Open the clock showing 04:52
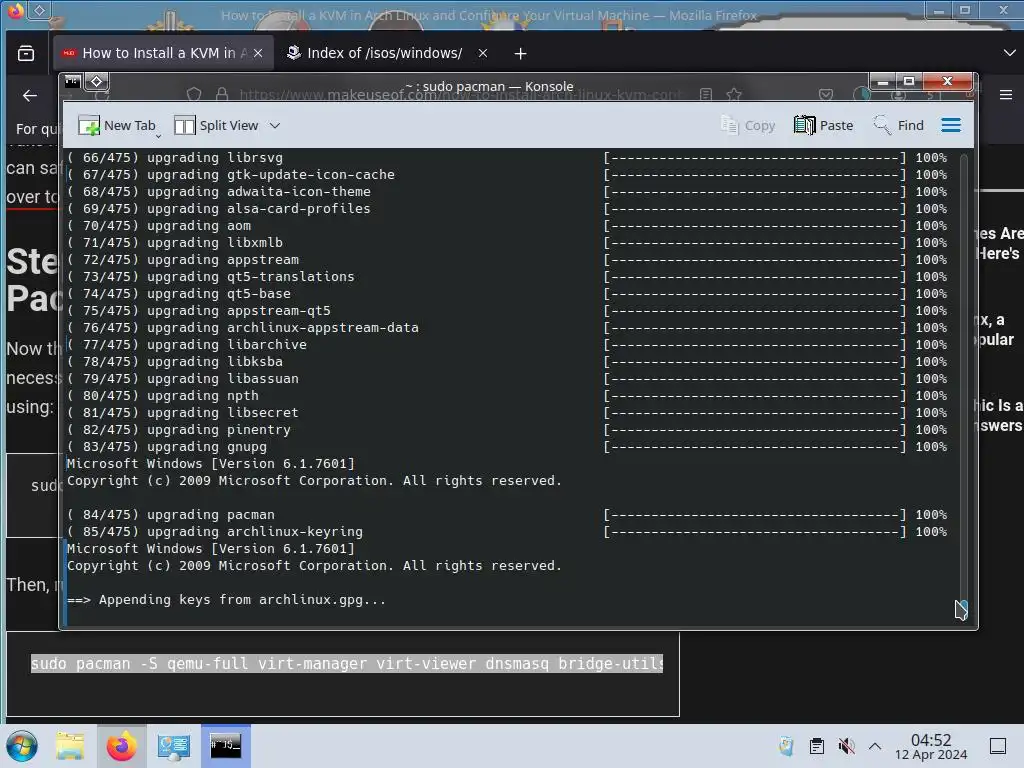1024x768 pixels. point(931,746)
